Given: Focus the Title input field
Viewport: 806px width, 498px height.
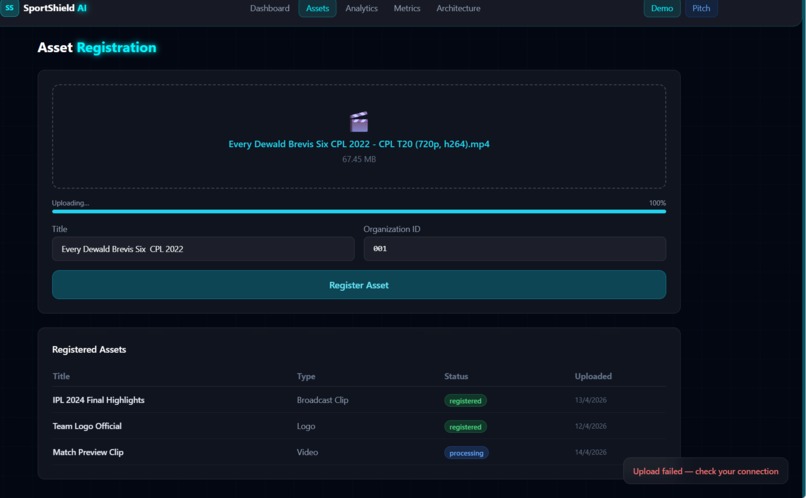Looking at the screenshot, I should (x=203, y=249).
